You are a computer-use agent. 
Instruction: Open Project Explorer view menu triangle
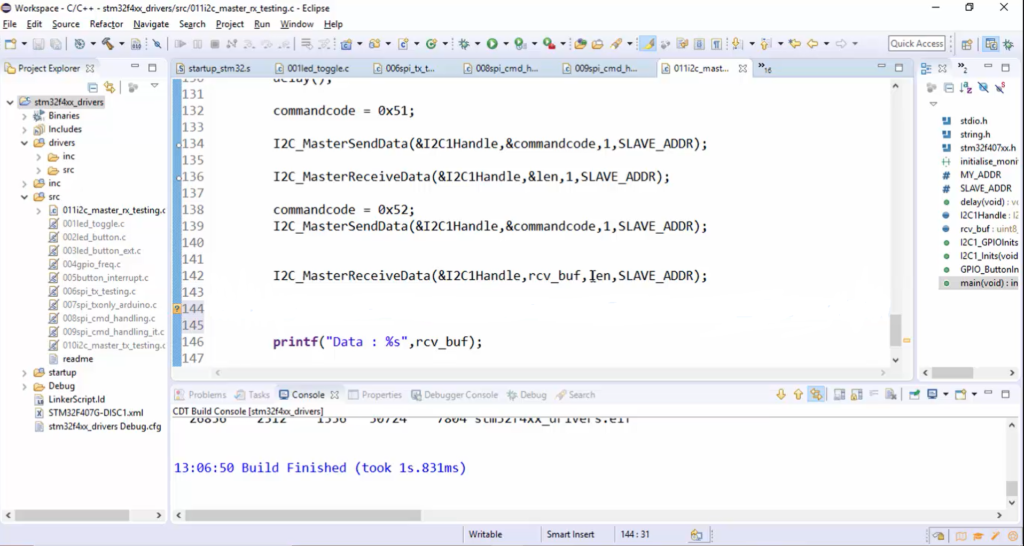pyautogui.click(x=155, y=86)
